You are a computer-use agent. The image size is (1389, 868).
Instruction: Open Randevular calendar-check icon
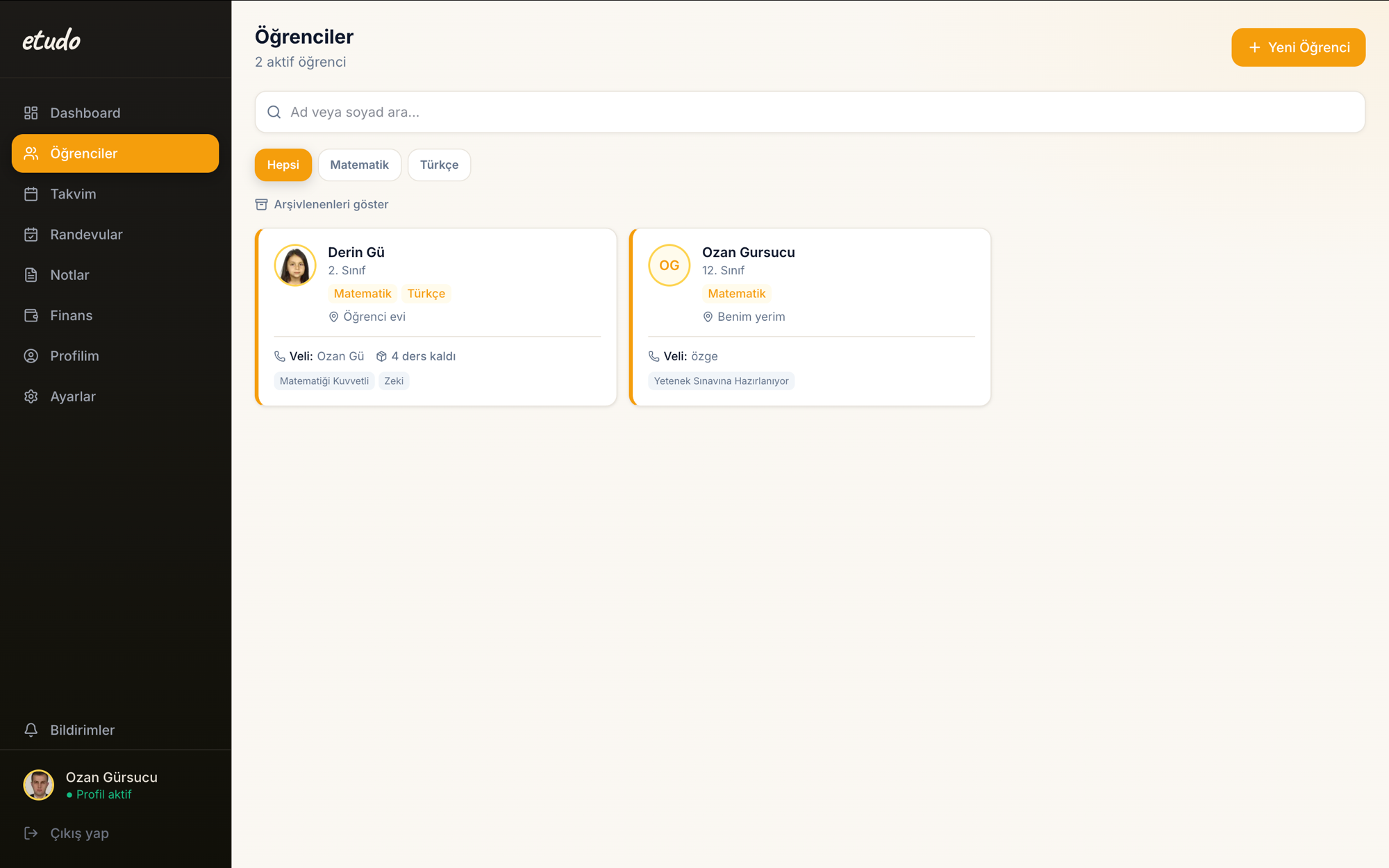[x=31, y=234]
